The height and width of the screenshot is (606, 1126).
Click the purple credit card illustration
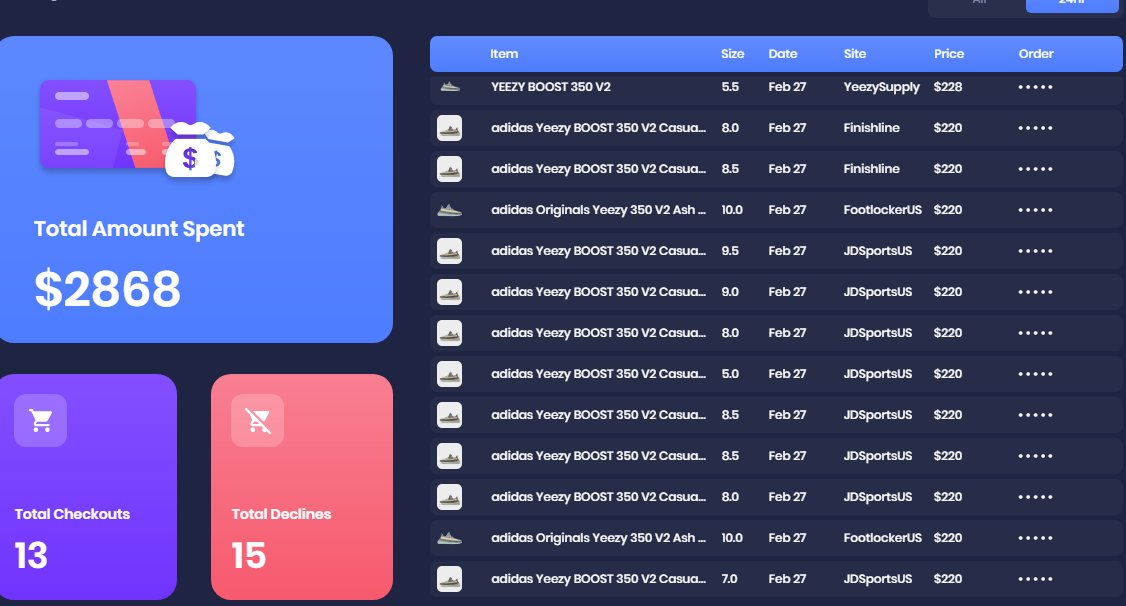pos(118,125)
